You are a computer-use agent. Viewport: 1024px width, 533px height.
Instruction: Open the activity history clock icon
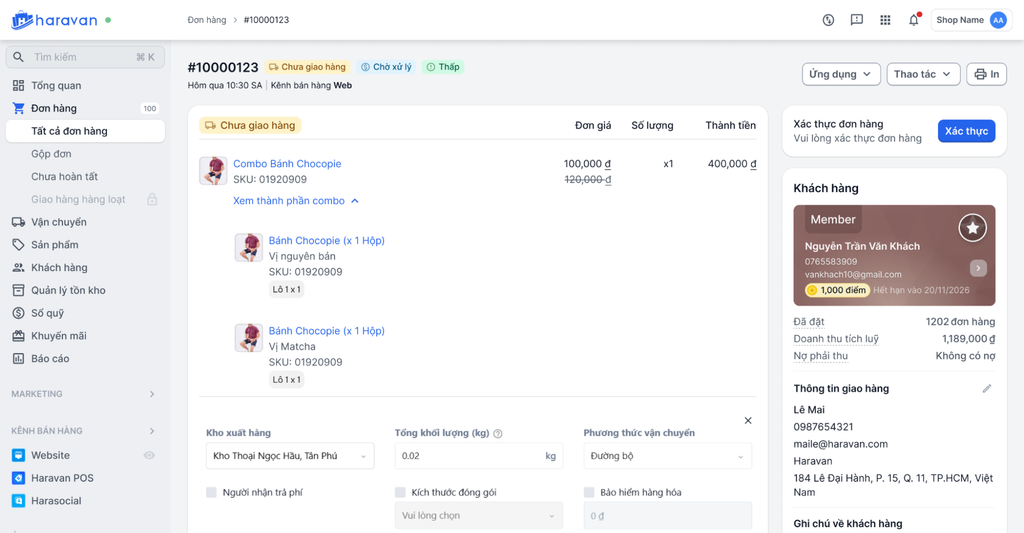click(828, 20)
